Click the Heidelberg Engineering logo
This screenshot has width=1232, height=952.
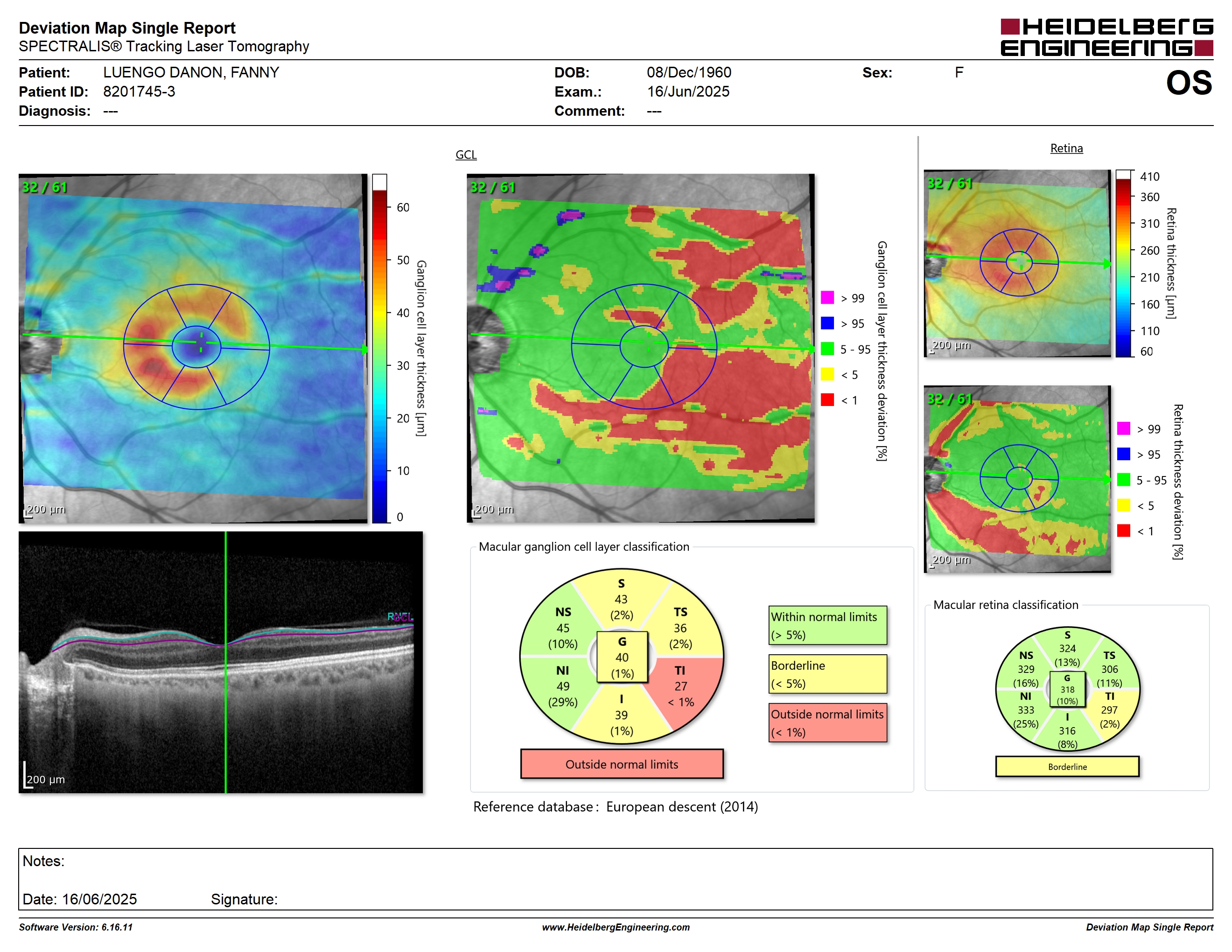(x=1106, y=38)
